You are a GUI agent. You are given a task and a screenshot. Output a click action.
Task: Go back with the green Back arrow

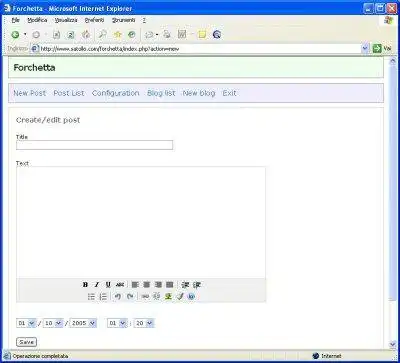(x=15, y=34)
